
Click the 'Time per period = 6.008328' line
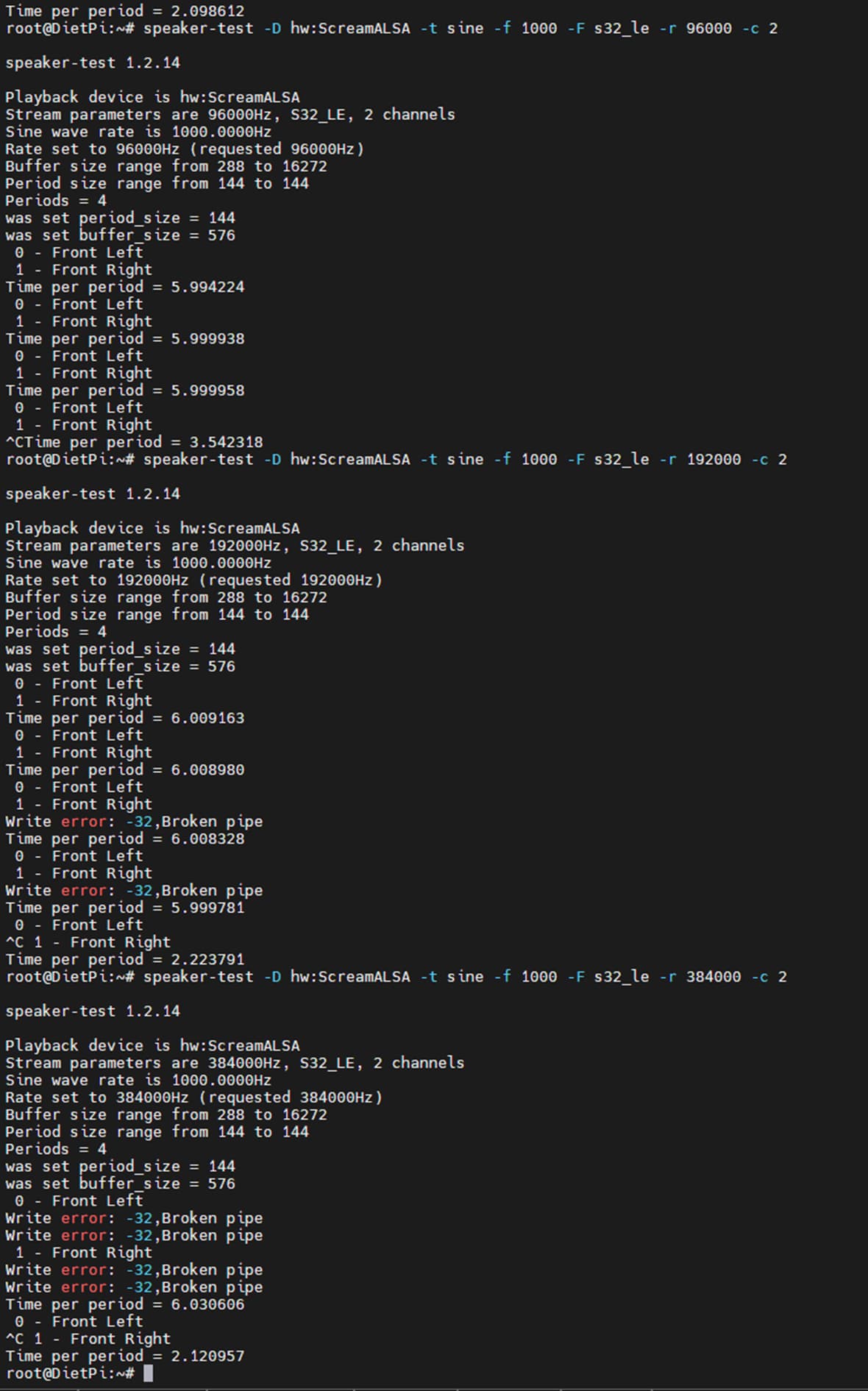(x=125, y=839)
